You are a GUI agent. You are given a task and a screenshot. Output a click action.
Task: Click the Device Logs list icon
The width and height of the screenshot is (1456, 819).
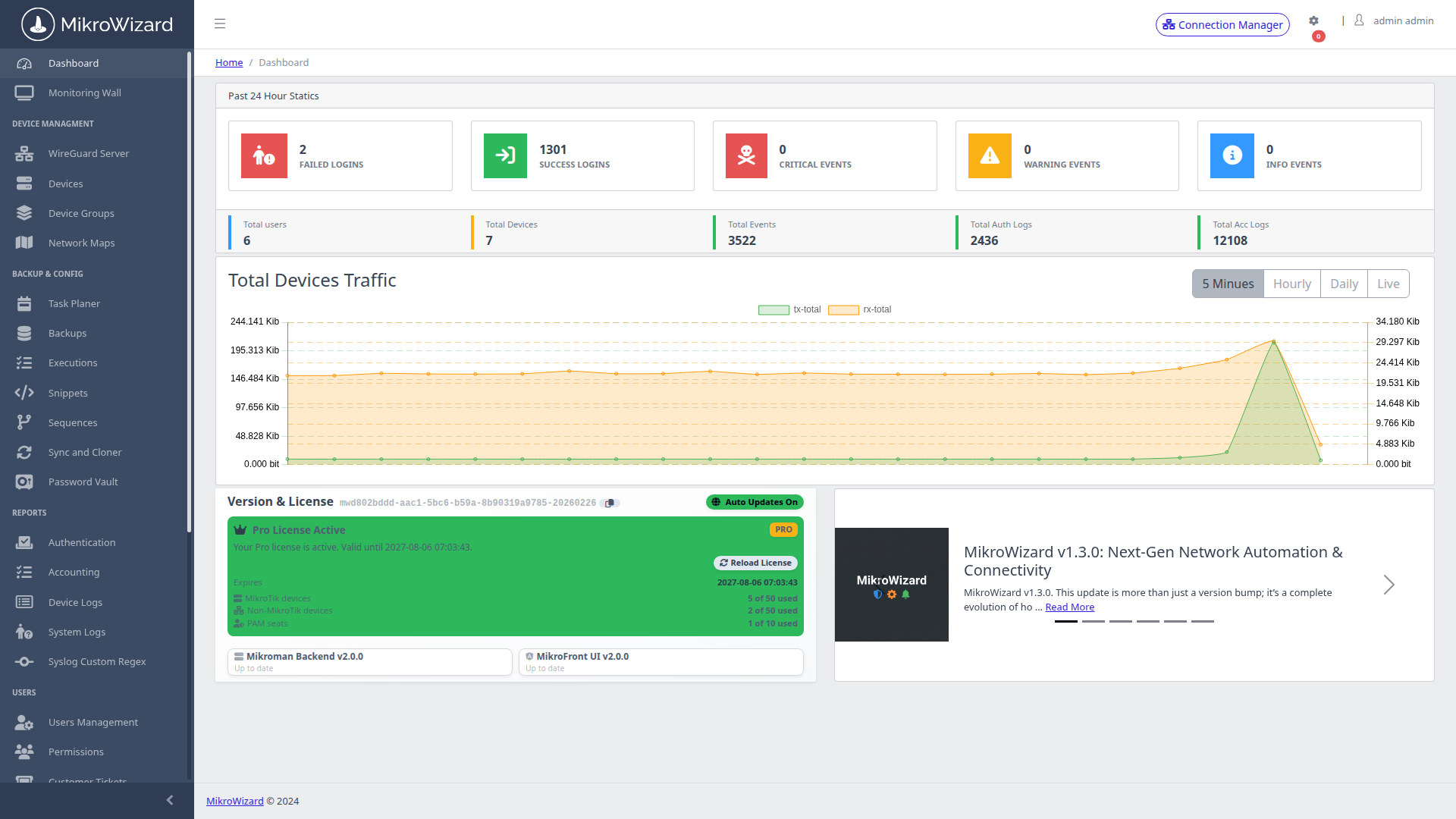click(24, 602)
